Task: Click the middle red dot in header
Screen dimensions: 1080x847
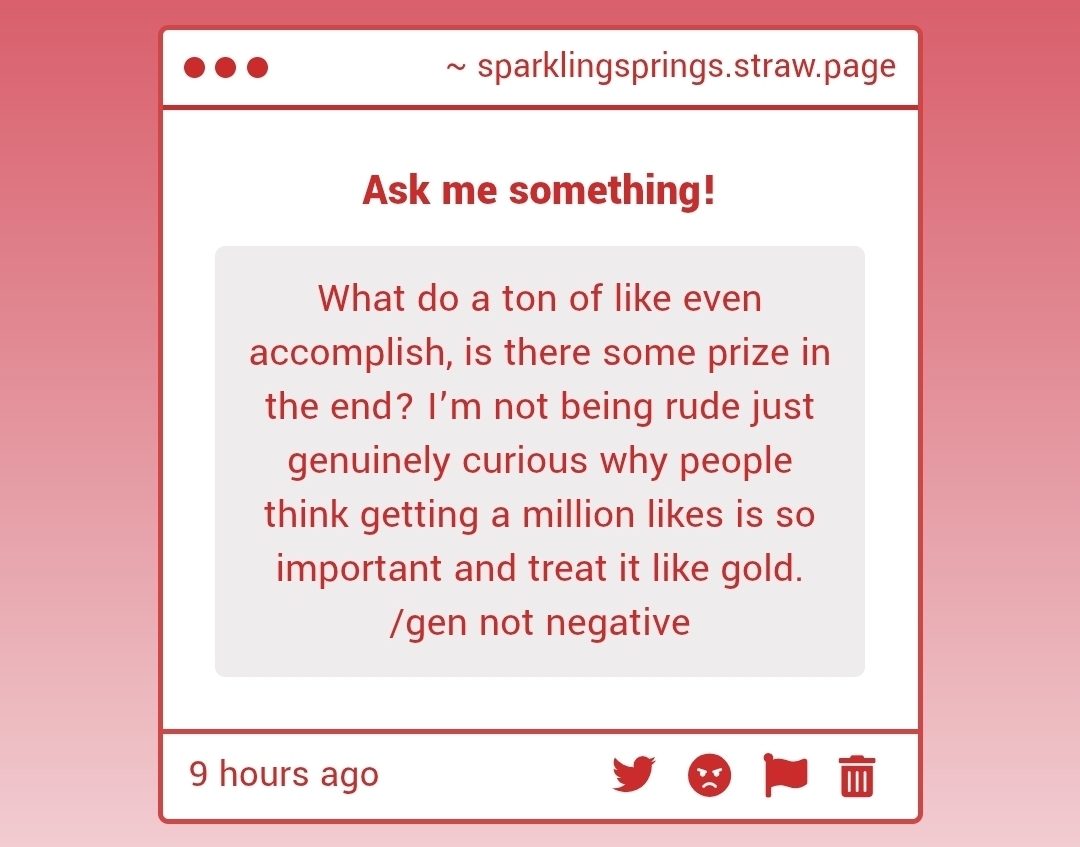Action: pyautogui.click(x=226, y=68)
